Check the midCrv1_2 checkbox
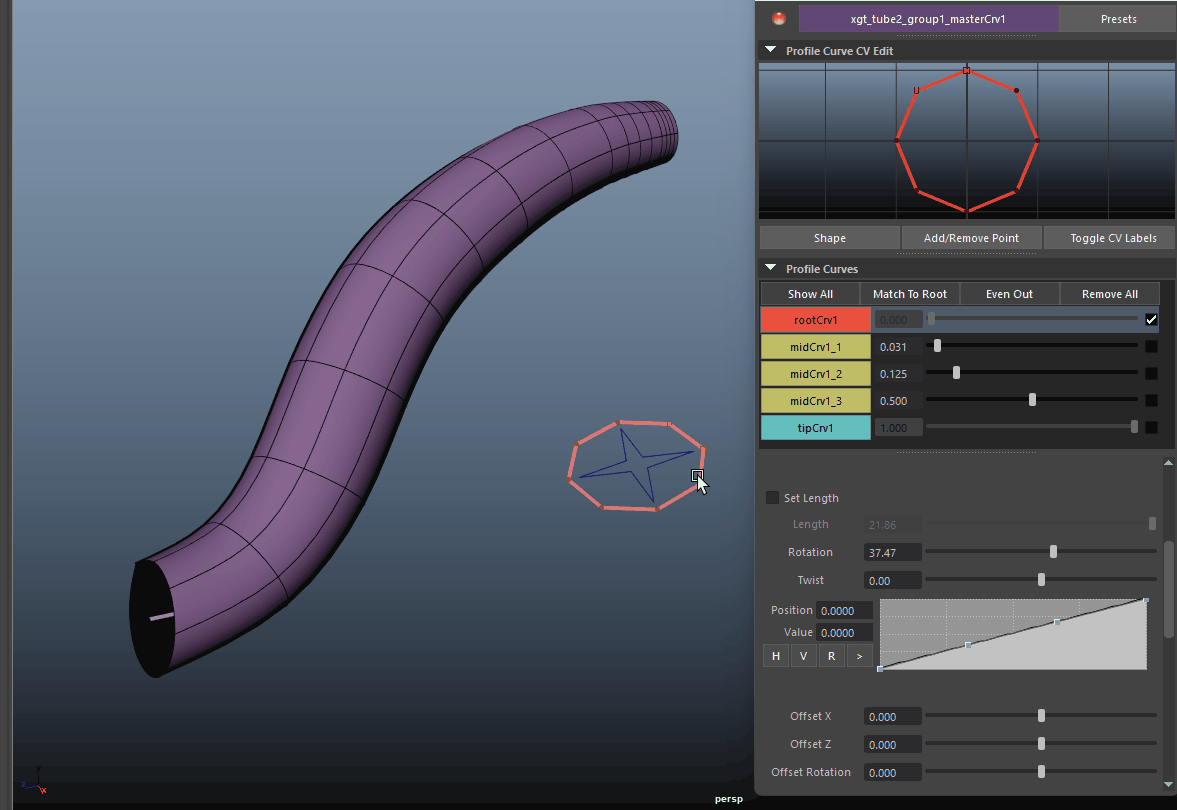Viewport: 1177px width, 810px height. 1151,373
